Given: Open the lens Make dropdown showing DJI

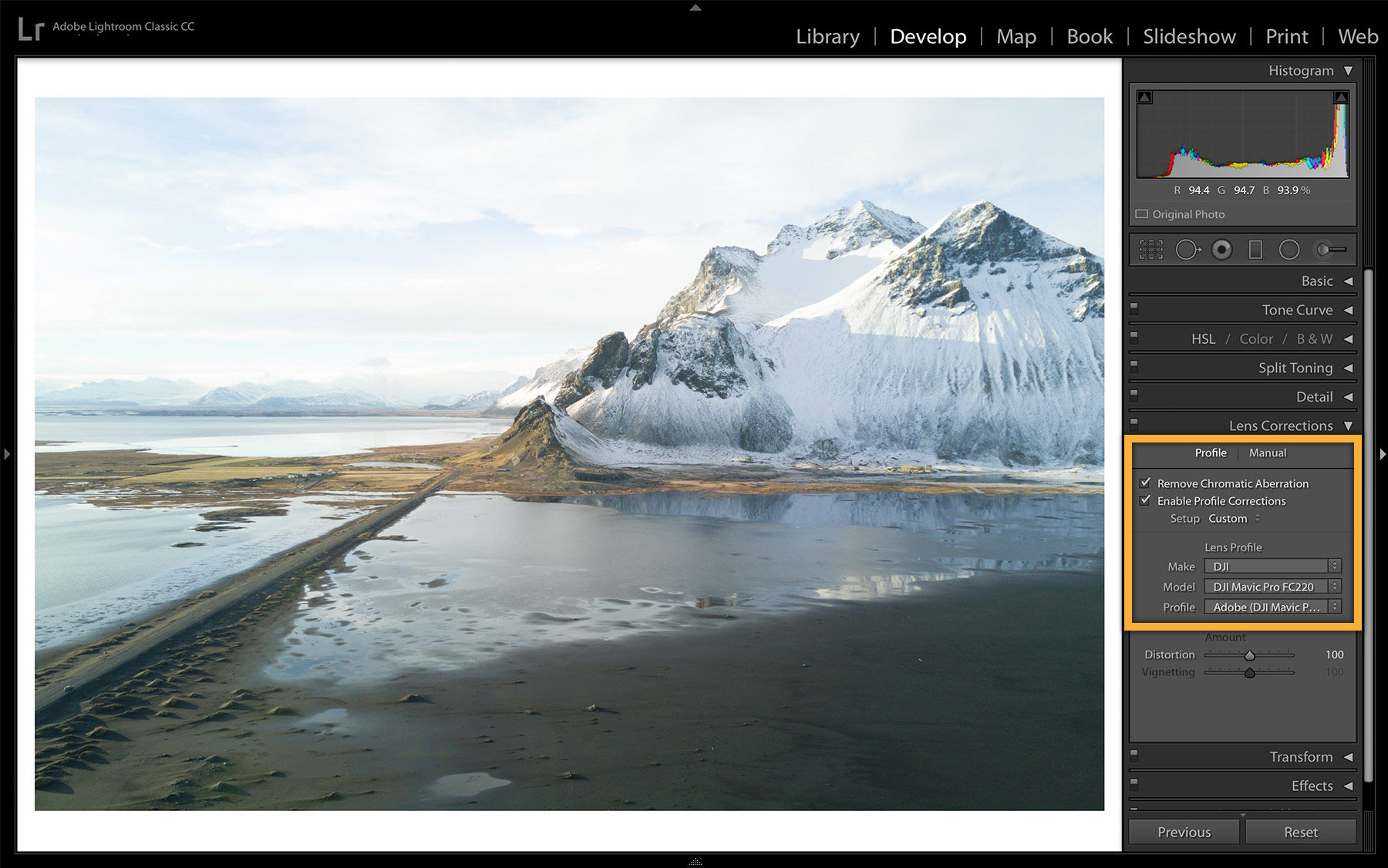Looking at the screenshot, I should (1272, 566).
